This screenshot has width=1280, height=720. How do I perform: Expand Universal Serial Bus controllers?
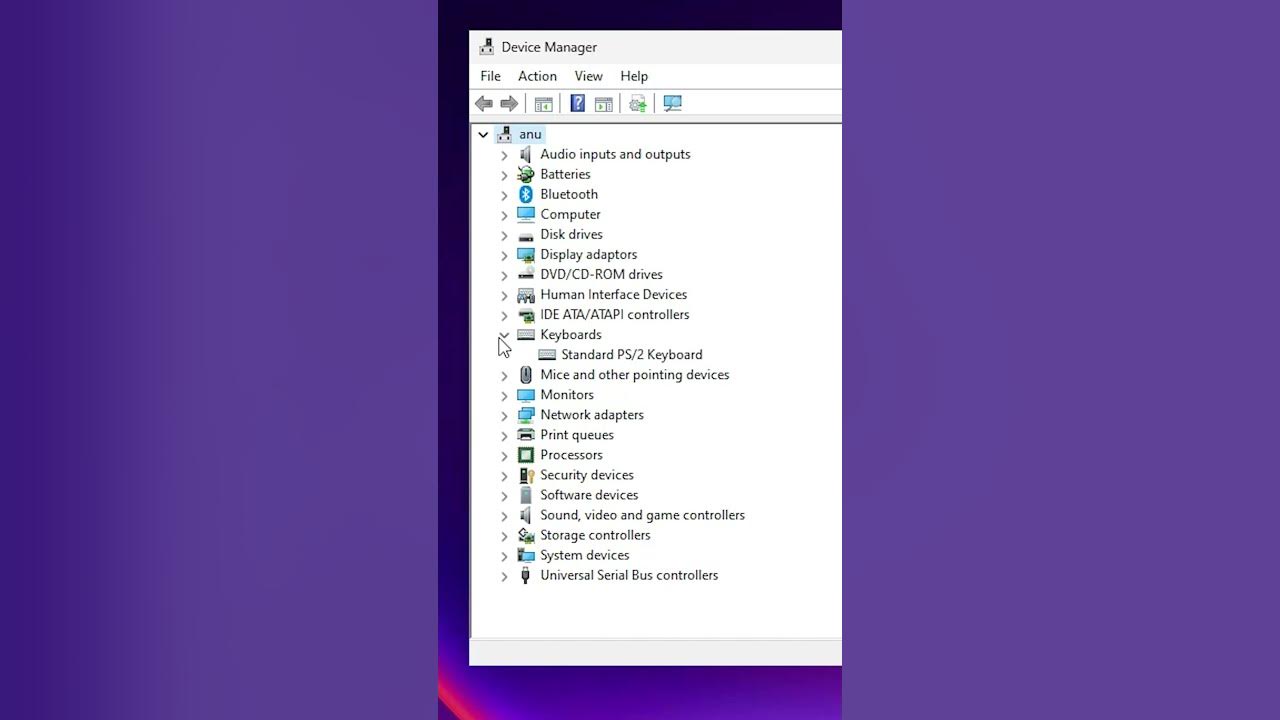pyautogui.click(x=504, y=576)
